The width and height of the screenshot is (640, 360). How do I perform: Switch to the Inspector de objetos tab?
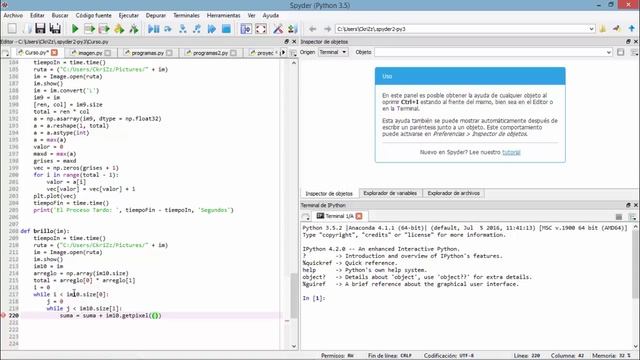pyautogui.click(x=329, y=193)
